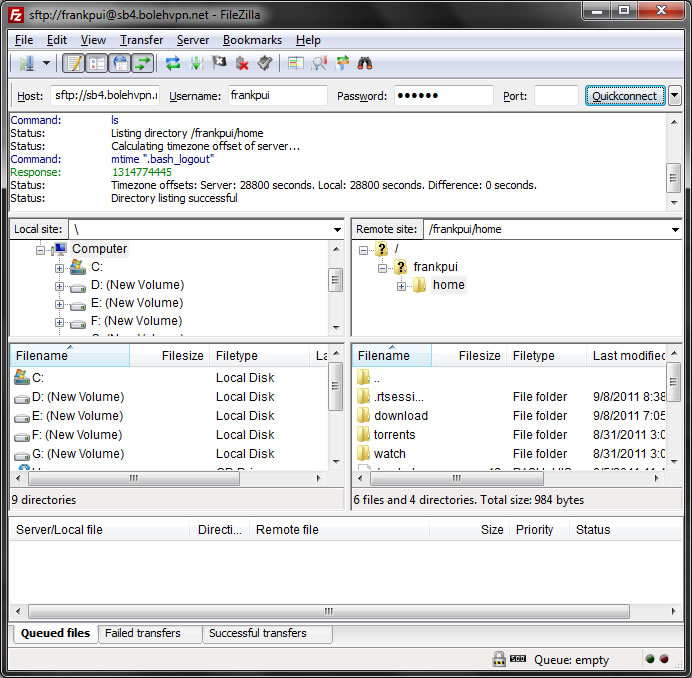Toggle synchronized browsing icon

click(342, 64)
